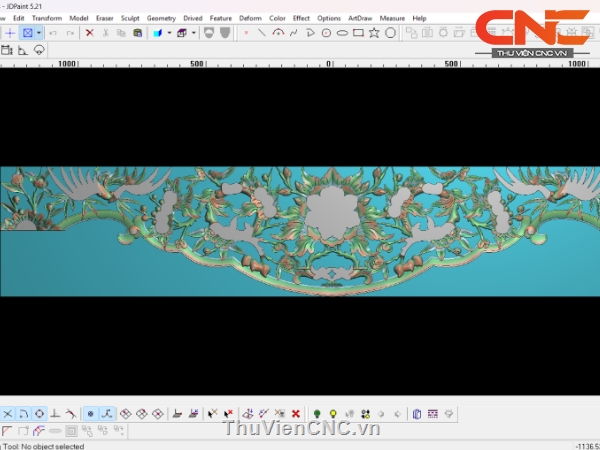The image size is (600, 450).
Task: Expand the dropdown arrow beside the selection box tool
Action: pos(38,33)
